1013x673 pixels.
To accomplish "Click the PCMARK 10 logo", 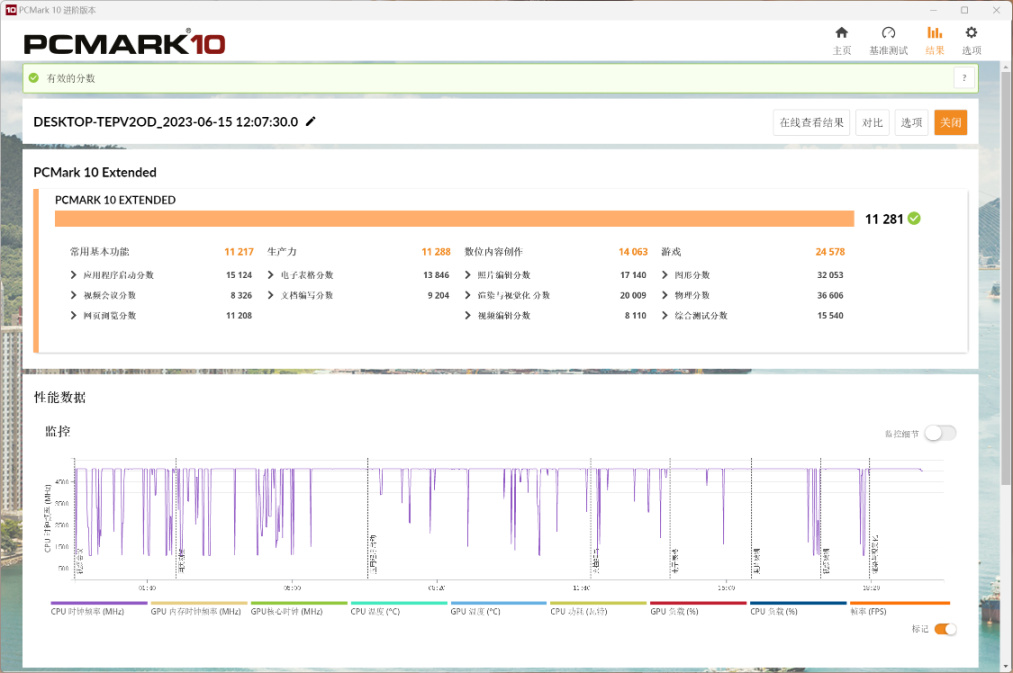I will [124, 43].
